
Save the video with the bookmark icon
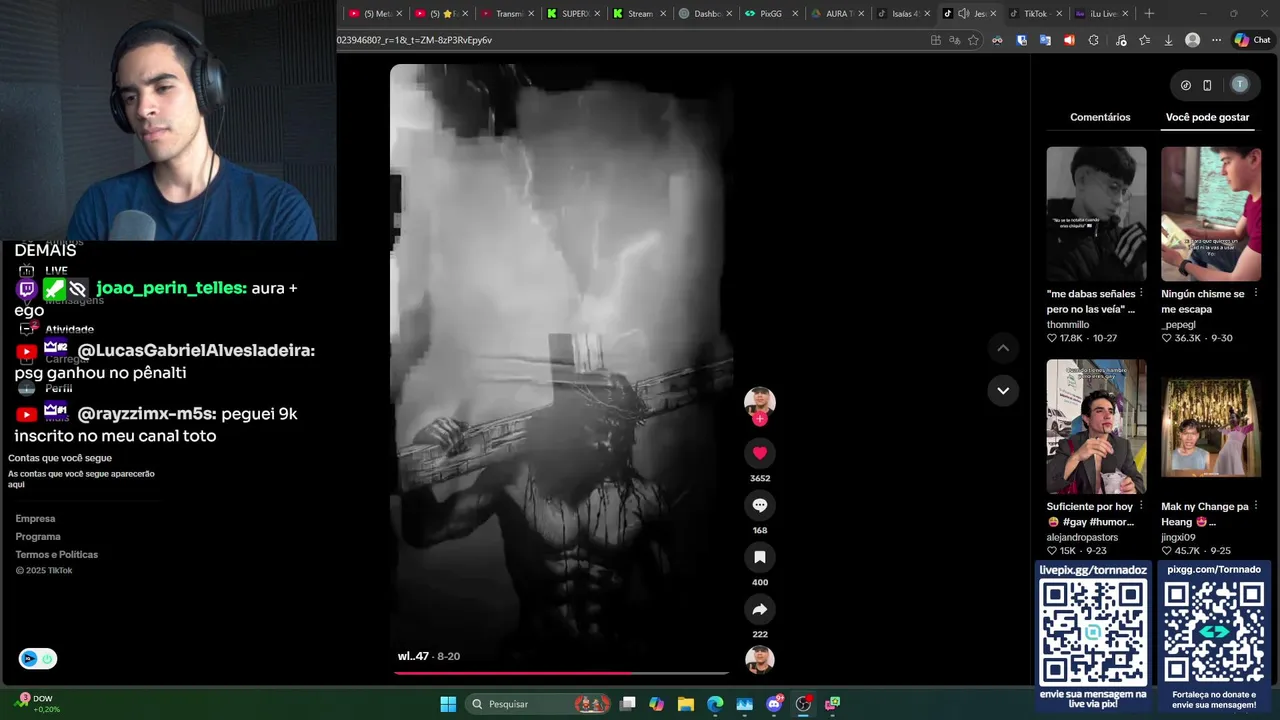(x=760, y=557)
